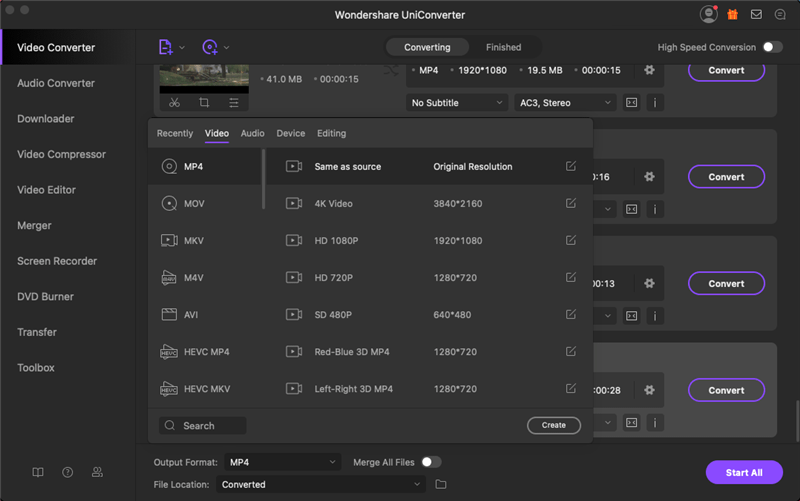This screenshot has width=800, height=501.
Task: Open the No Subtitle dropdown
Action: (457, 103)
